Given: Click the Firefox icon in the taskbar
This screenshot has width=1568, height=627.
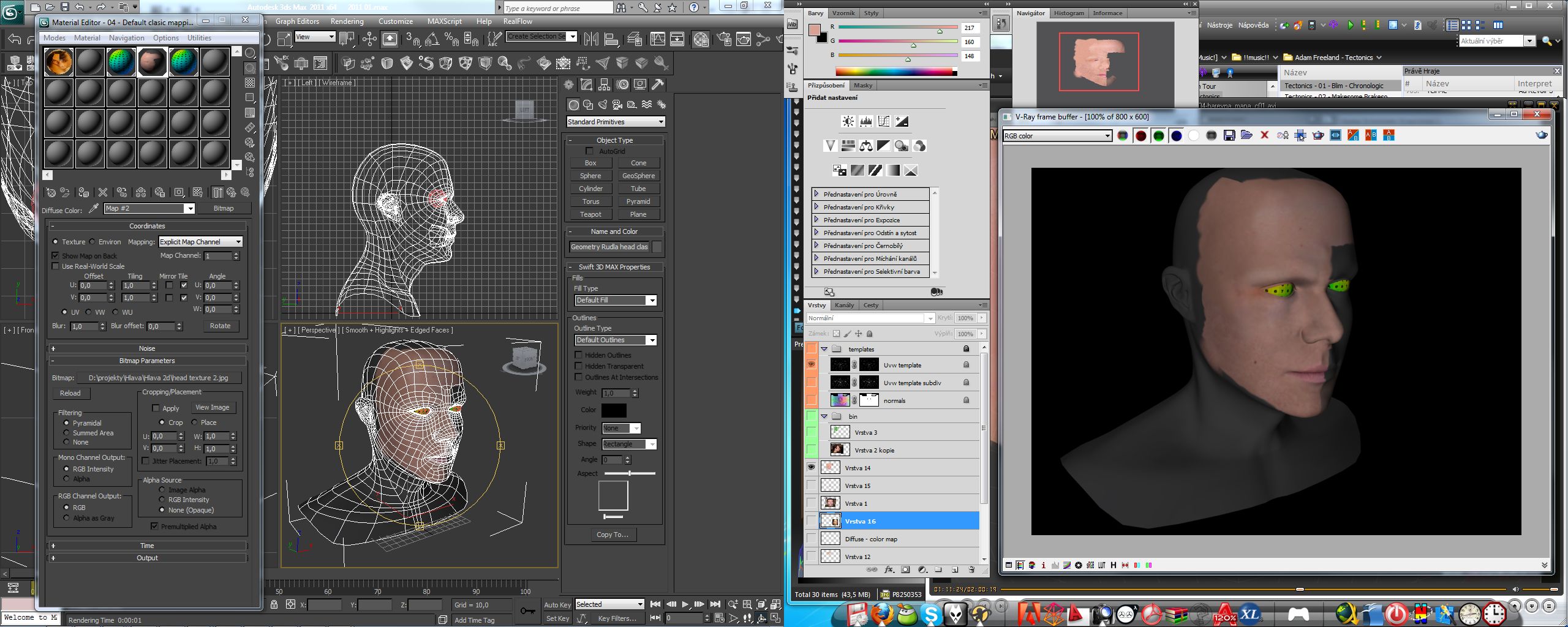Looking at the screenshot, I should (x=883, y=614).
